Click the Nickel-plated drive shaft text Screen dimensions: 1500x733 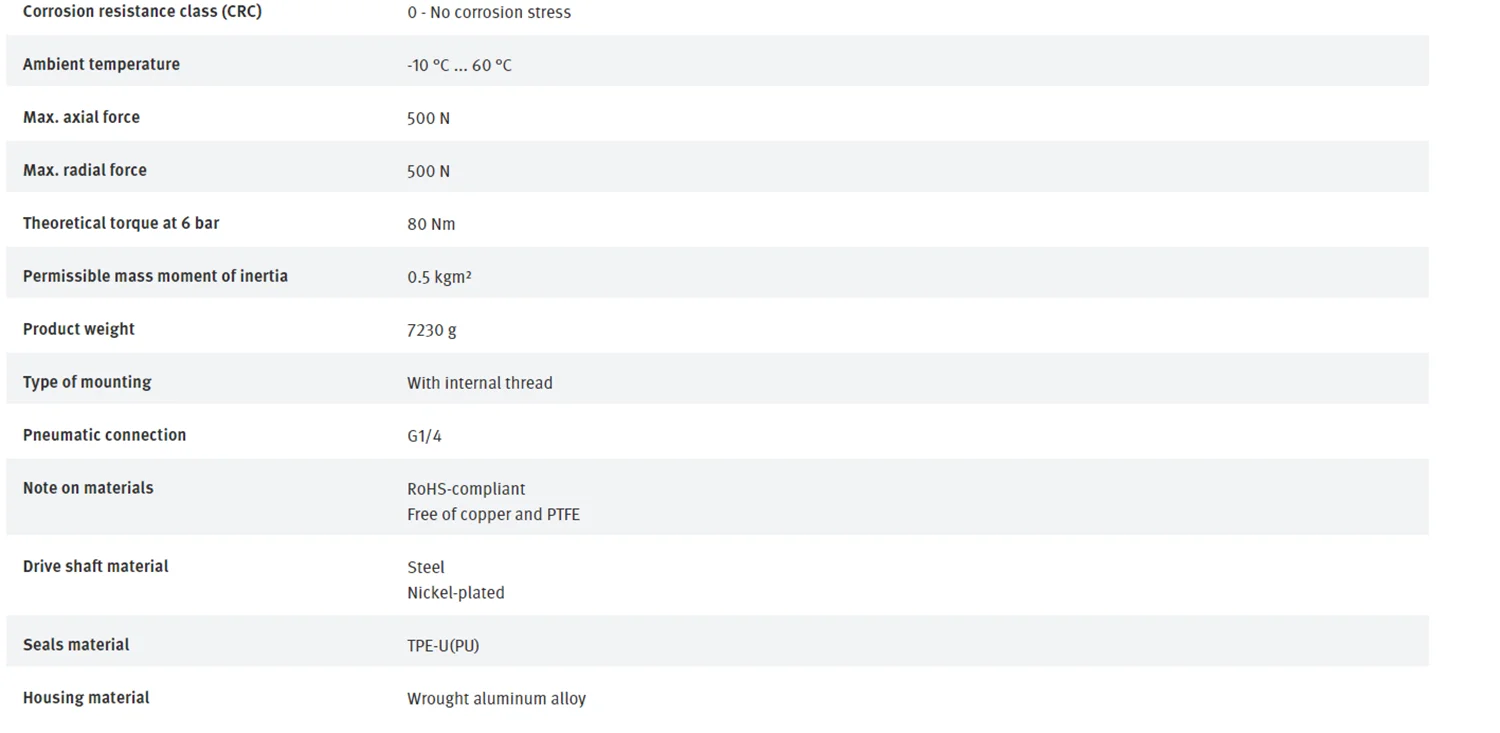click(x=456, y=593)
